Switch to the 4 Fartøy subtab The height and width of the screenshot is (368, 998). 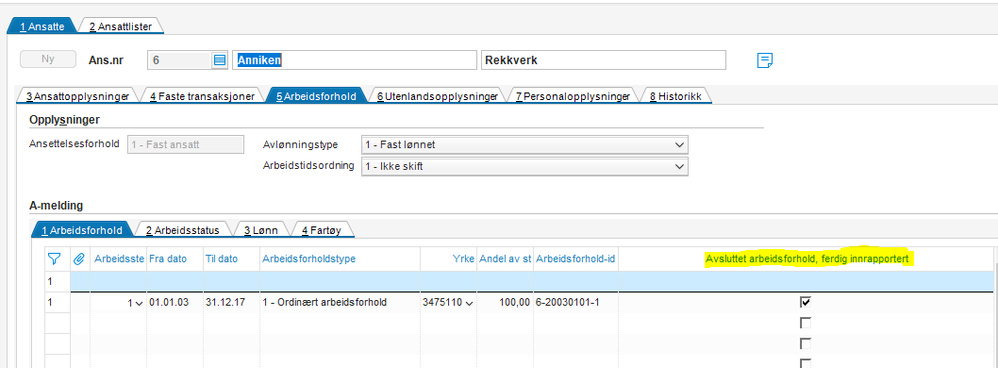[x=321, y=230]
